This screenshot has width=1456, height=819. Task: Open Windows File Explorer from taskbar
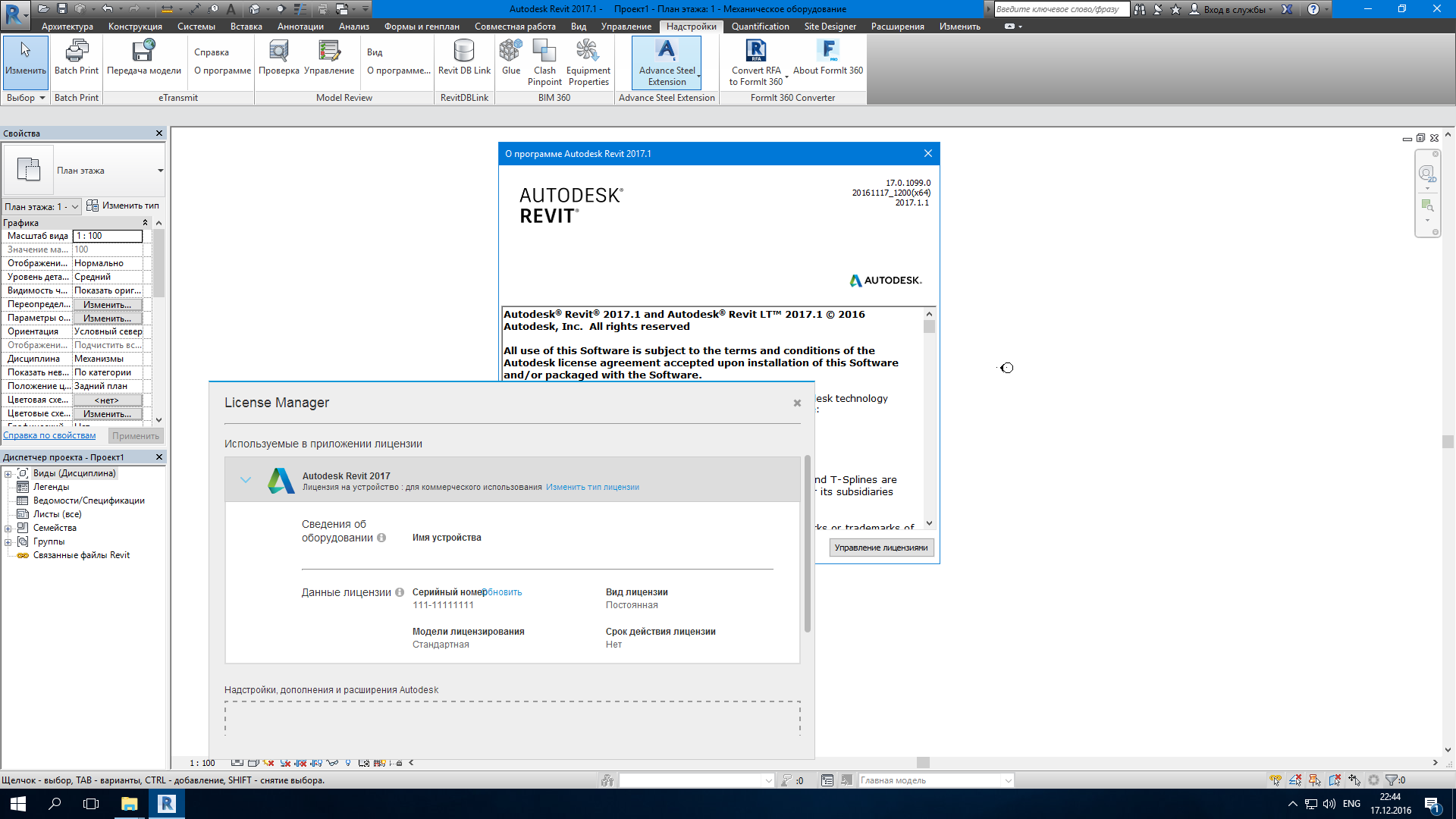coord(129,804)
